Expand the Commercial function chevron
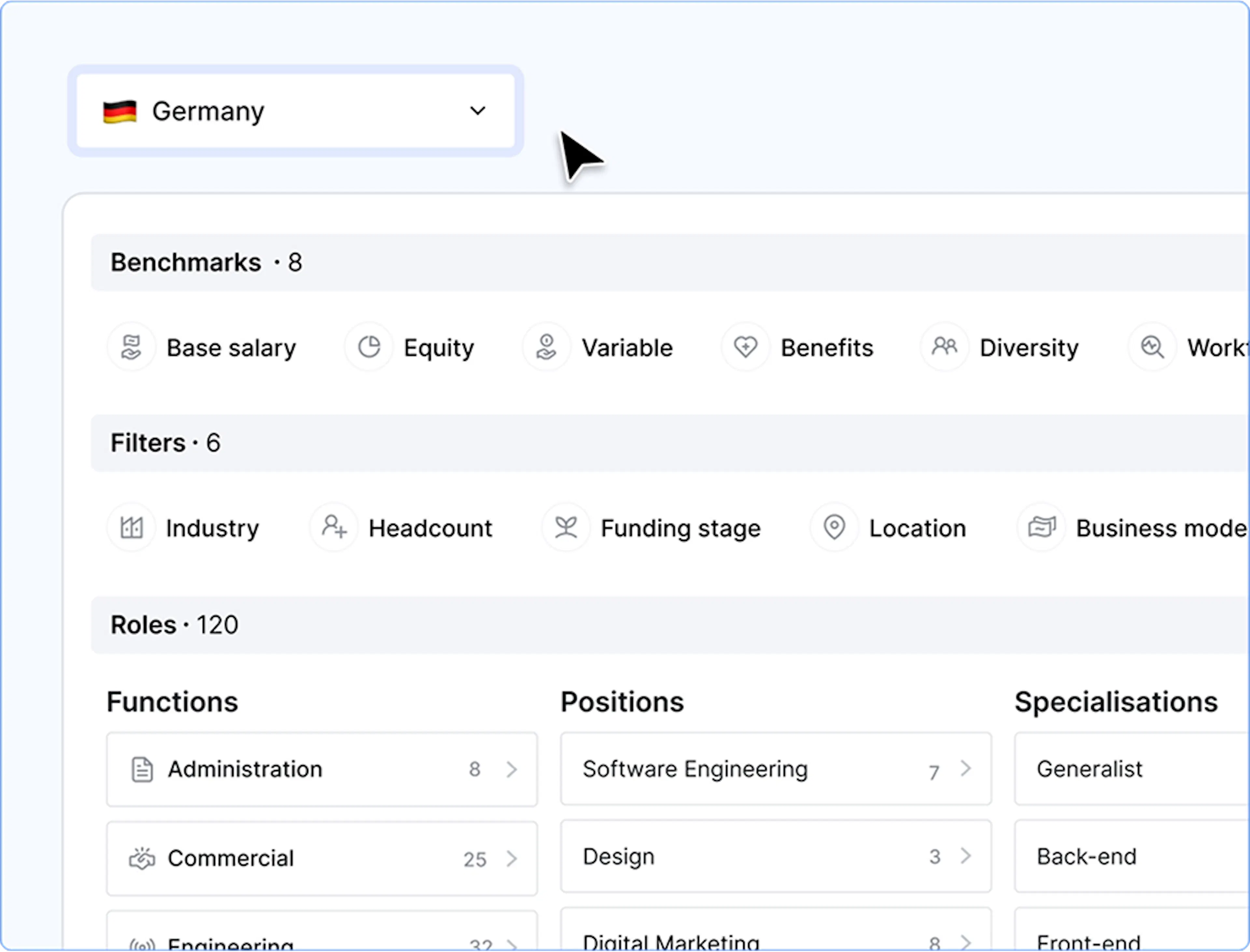 (512, 859)
